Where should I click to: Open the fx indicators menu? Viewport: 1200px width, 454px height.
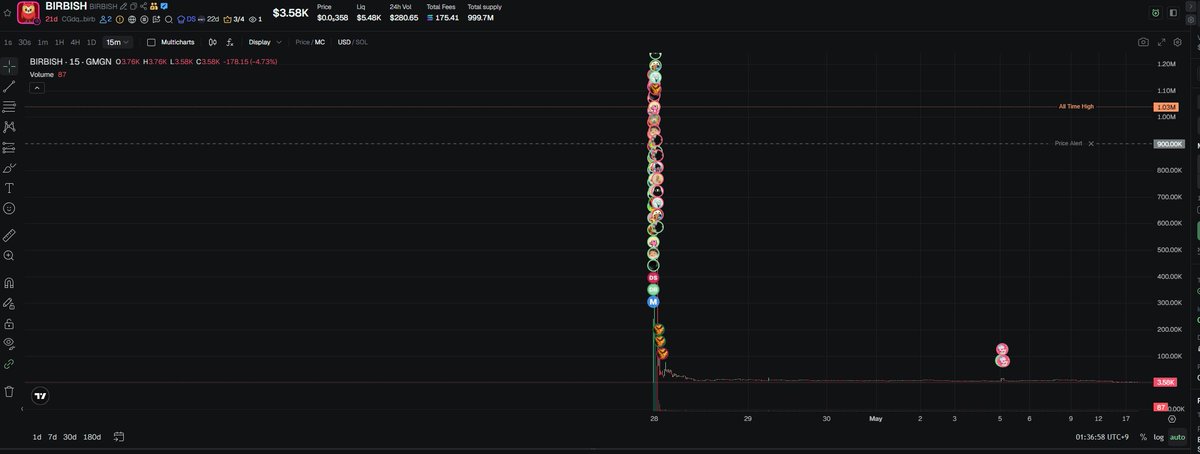pyautogui.click(x=230, y=42)
